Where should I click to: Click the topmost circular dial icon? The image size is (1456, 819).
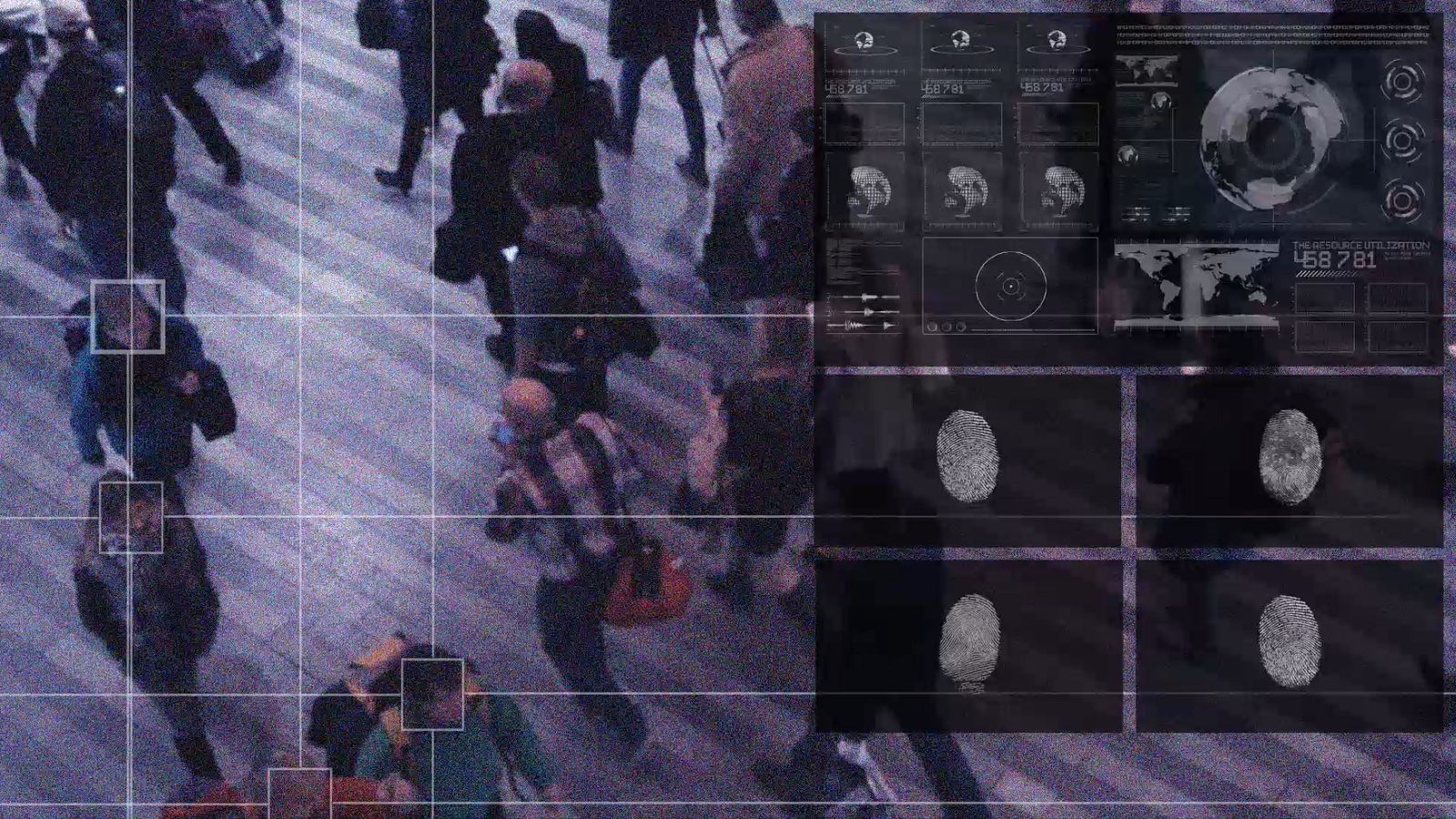pyautogui.click(x=1401, y=82)
